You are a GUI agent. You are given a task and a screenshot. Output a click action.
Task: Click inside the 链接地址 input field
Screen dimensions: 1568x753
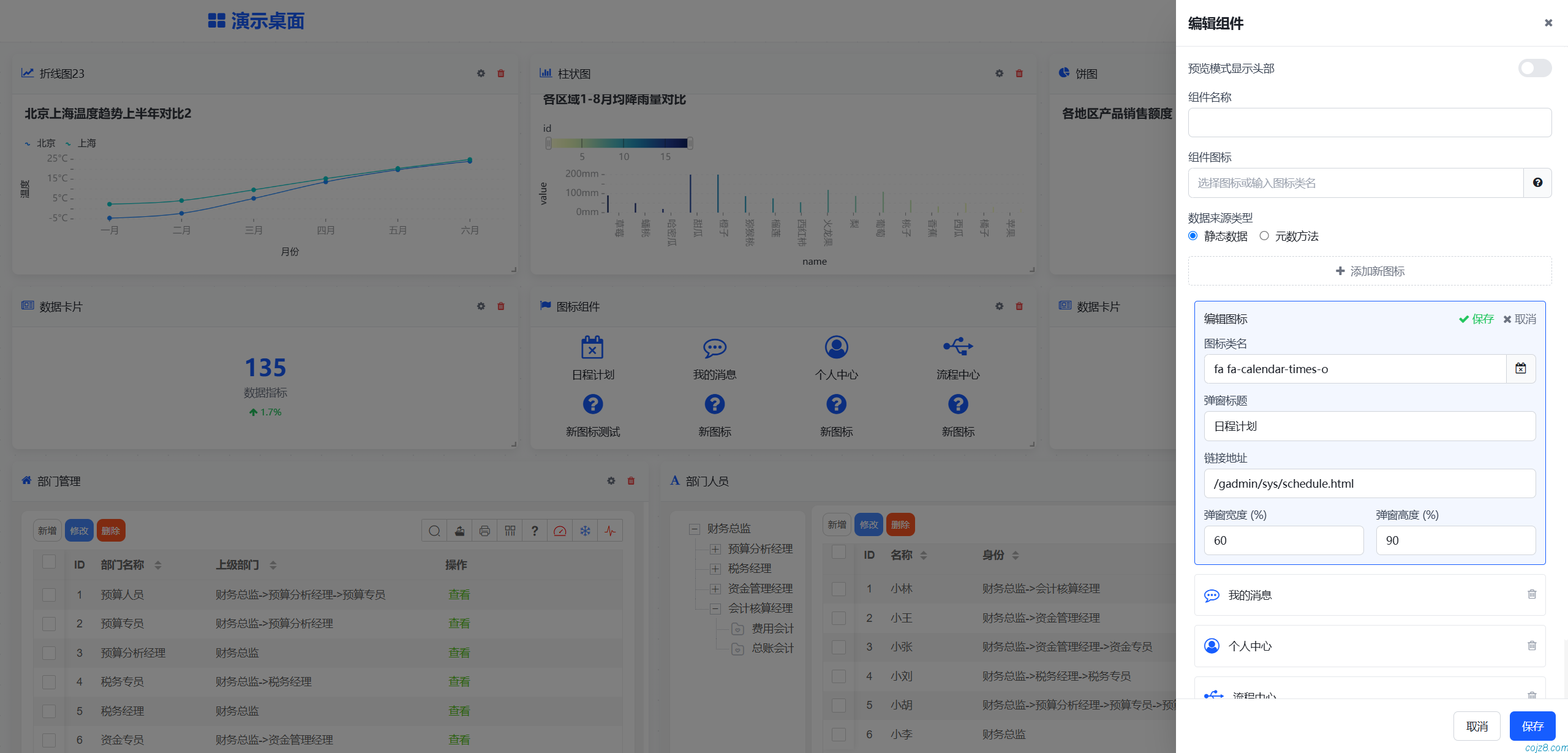pyautogui.click(x=1370, y=483)
